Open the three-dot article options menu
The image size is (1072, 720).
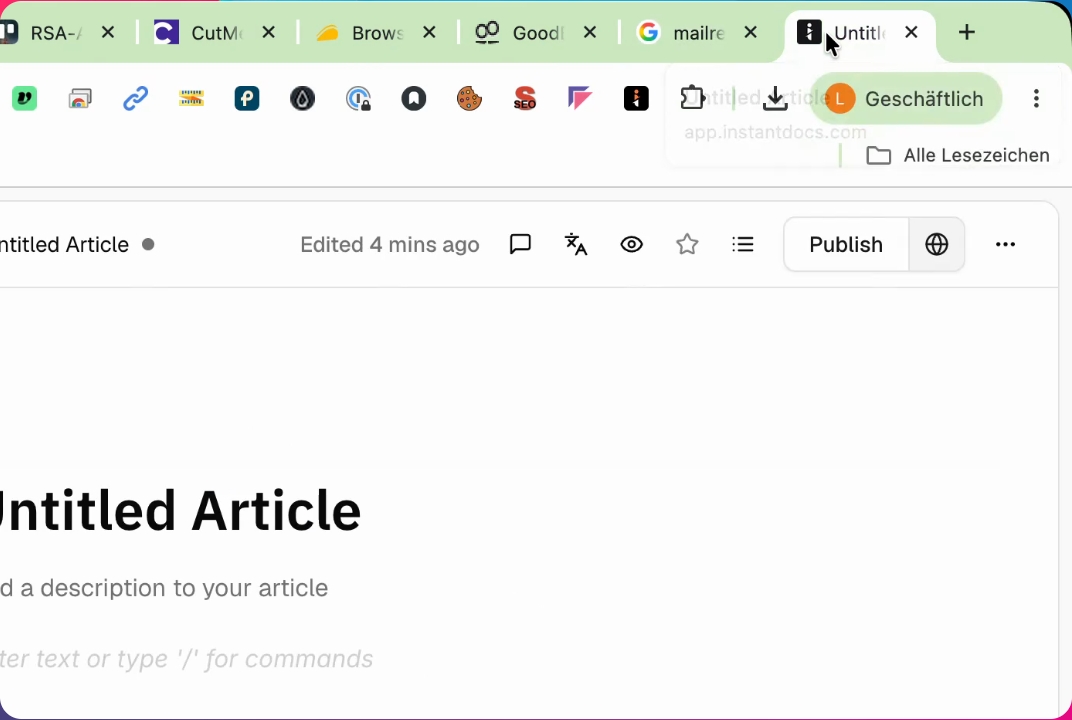[1005, 245]
